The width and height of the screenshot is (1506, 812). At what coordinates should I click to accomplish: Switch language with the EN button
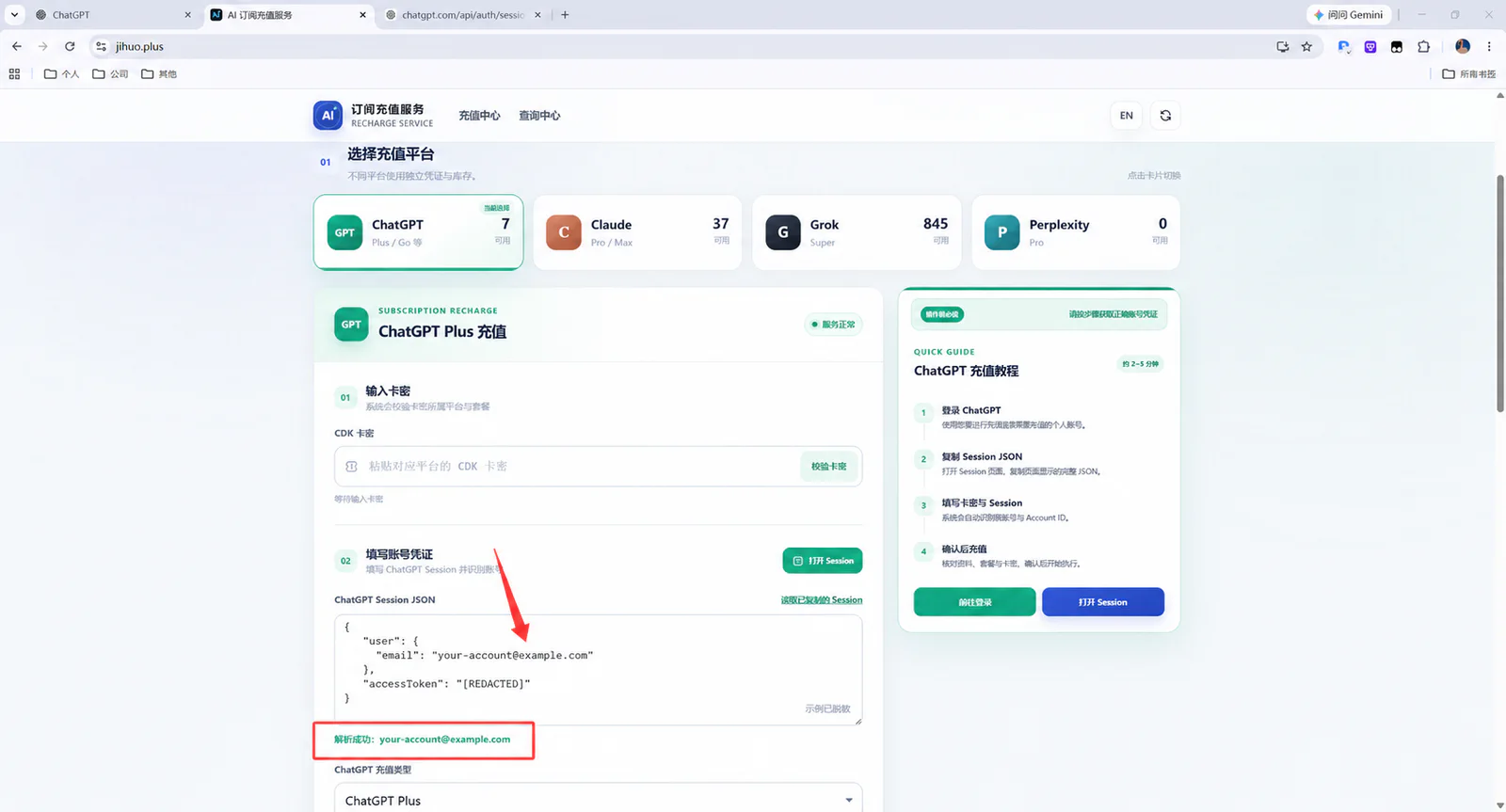(1127, 115)
